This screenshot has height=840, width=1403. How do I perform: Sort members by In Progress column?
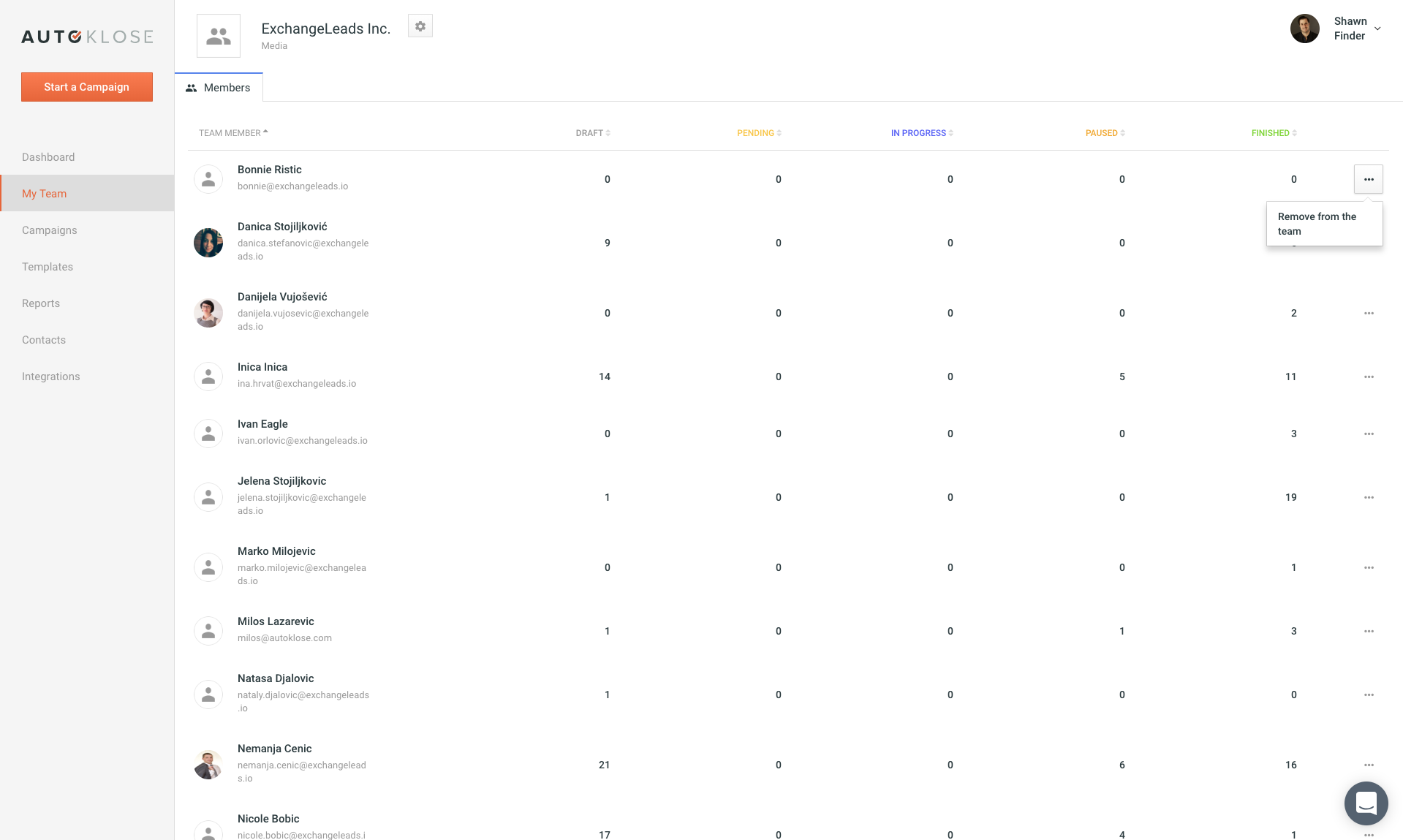pyautogui.click(x=921, y=133)
